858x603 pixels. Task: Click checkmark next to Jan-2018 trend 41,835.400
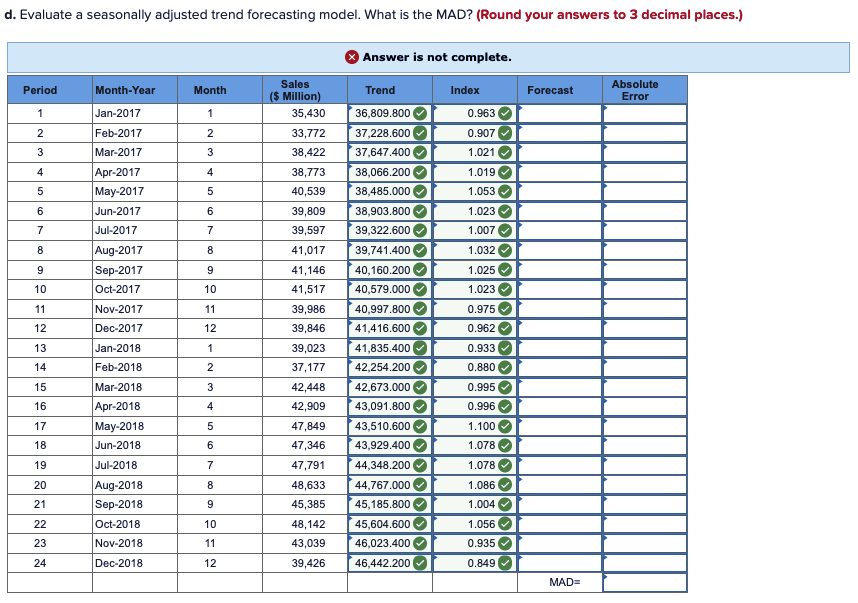point(421,348)
